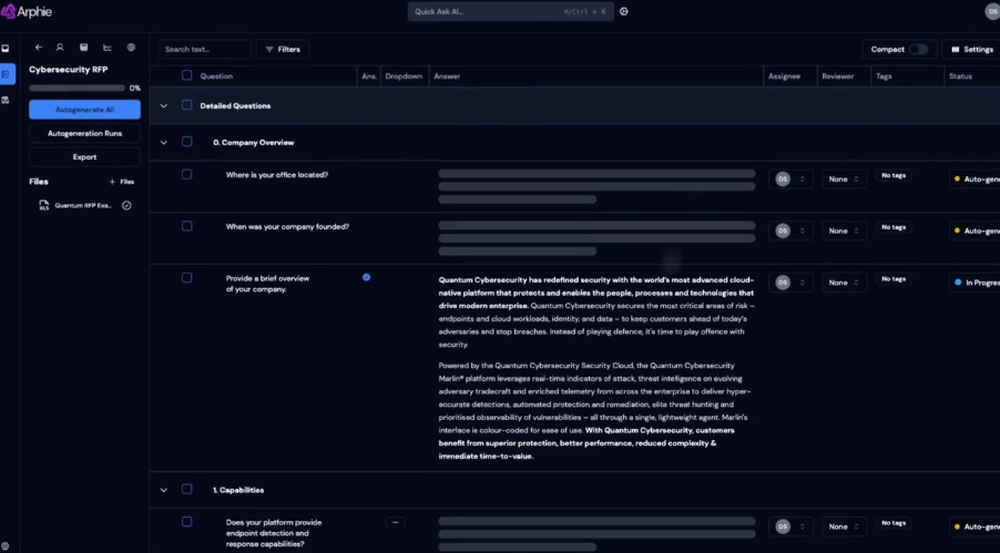
Task: Open the dash dropdown in the endpoint detection row
Action: click(x=395, y=522)
